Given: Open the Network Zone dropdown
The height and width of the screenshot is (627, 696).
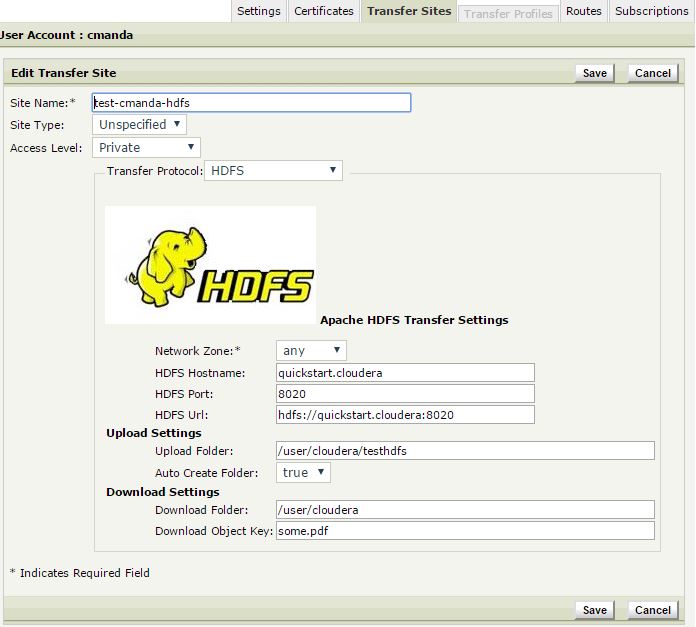Looking at the screenshot, I should (311, 351).
